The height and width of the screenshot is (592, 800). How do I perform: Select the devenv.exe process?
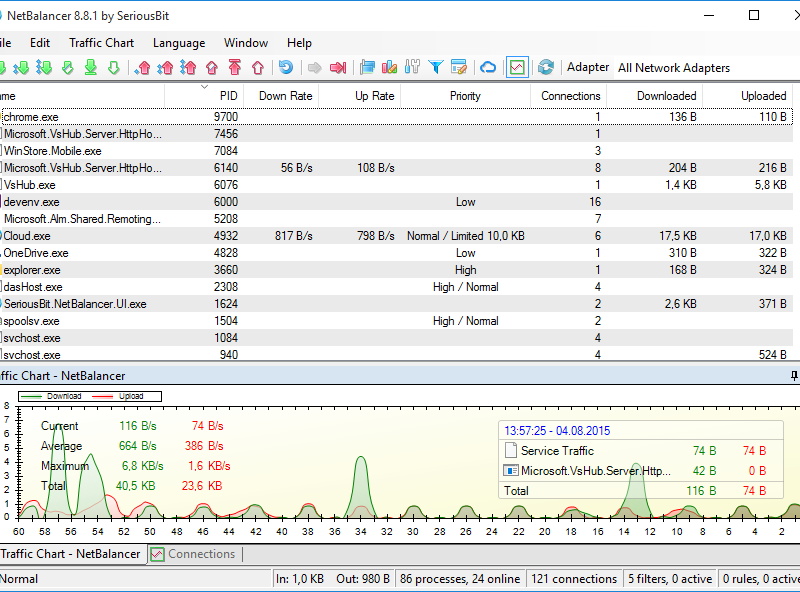click(x=397, y=202)
